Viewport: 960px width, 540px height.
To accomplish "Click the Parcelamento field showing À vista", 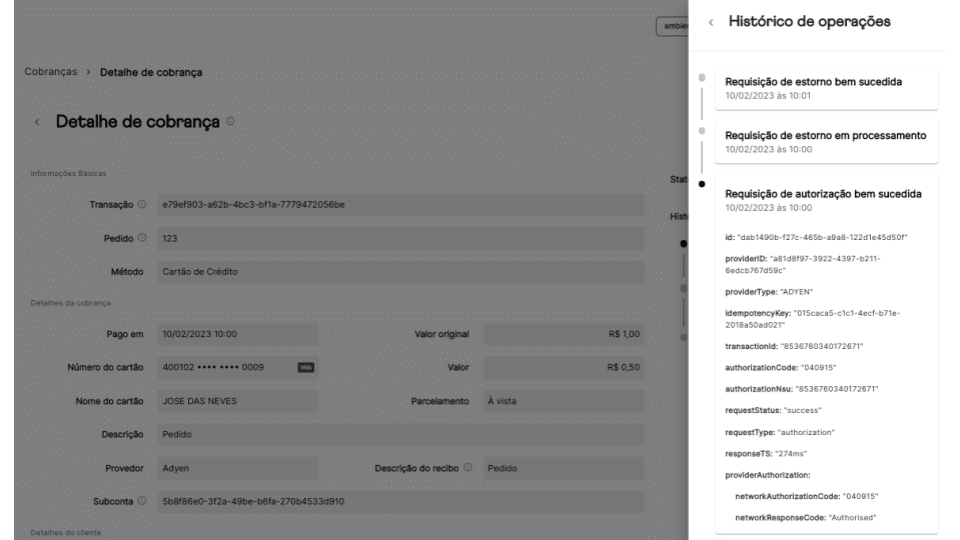I will pos(563,401).
